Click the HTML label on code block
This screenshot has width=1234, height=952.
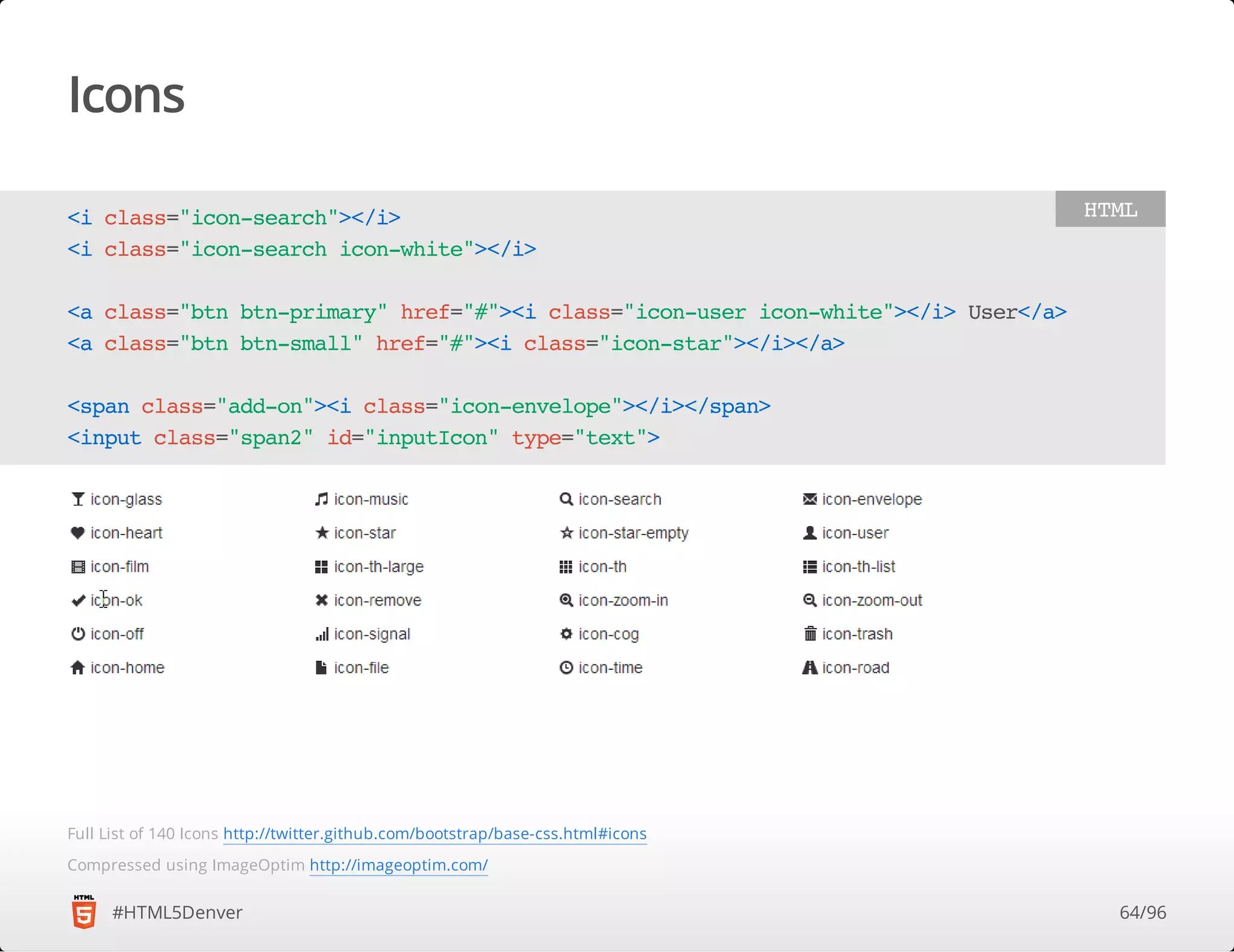[1110, 209]
